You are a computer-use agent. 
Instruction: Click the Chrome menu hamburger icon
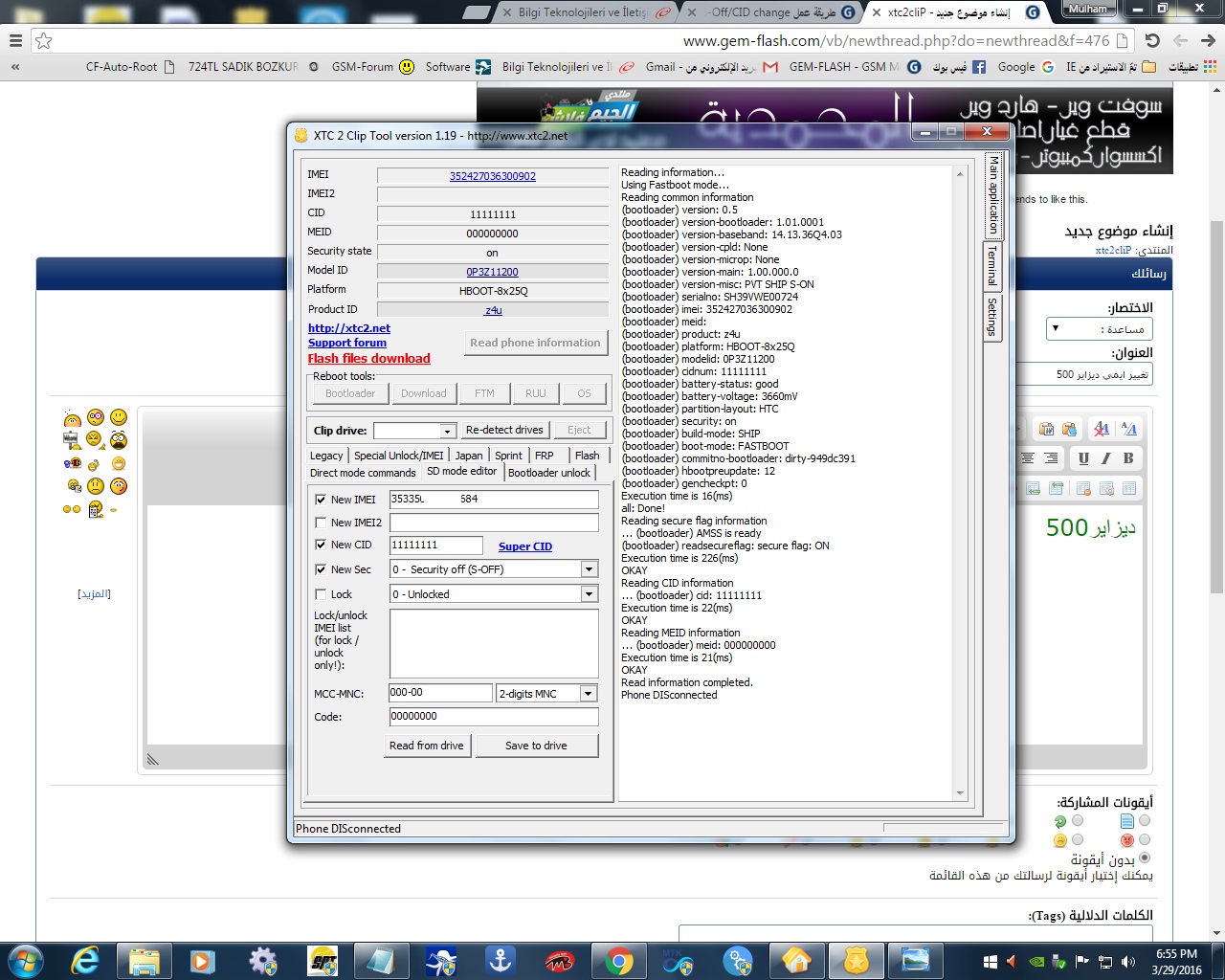click(15, 40)
